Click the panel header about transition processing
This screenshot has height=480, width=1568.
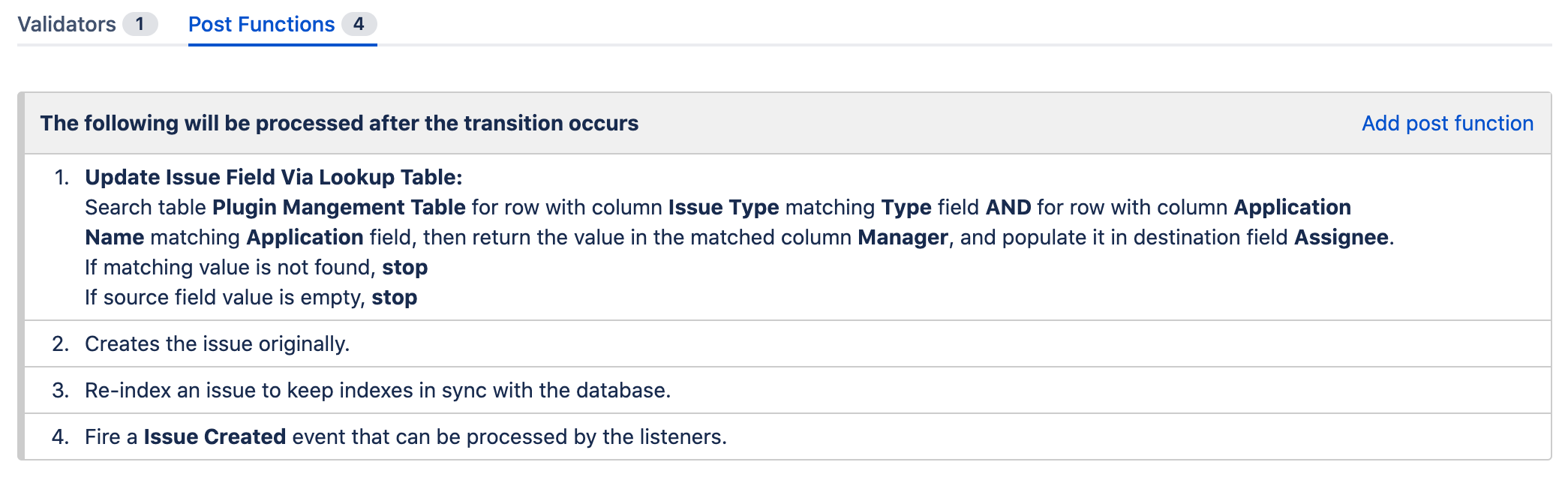(339, 123)
